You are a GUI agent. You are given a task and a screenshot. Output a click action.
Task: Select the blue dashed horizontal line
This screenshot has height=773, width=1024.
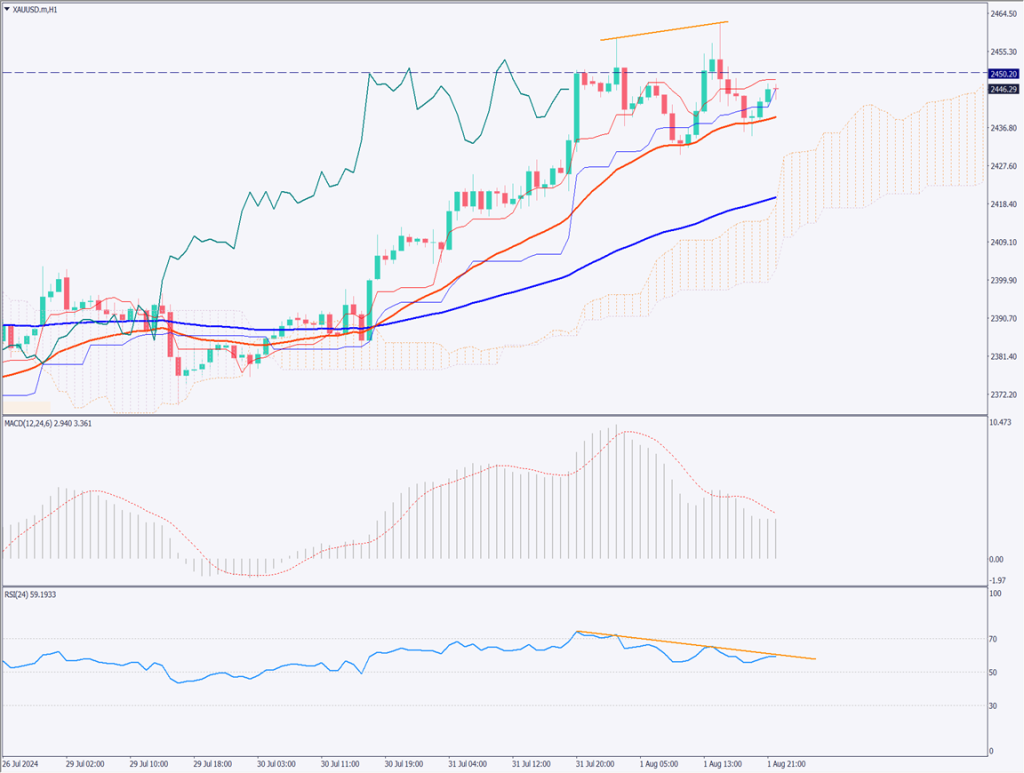coord(200,73)
